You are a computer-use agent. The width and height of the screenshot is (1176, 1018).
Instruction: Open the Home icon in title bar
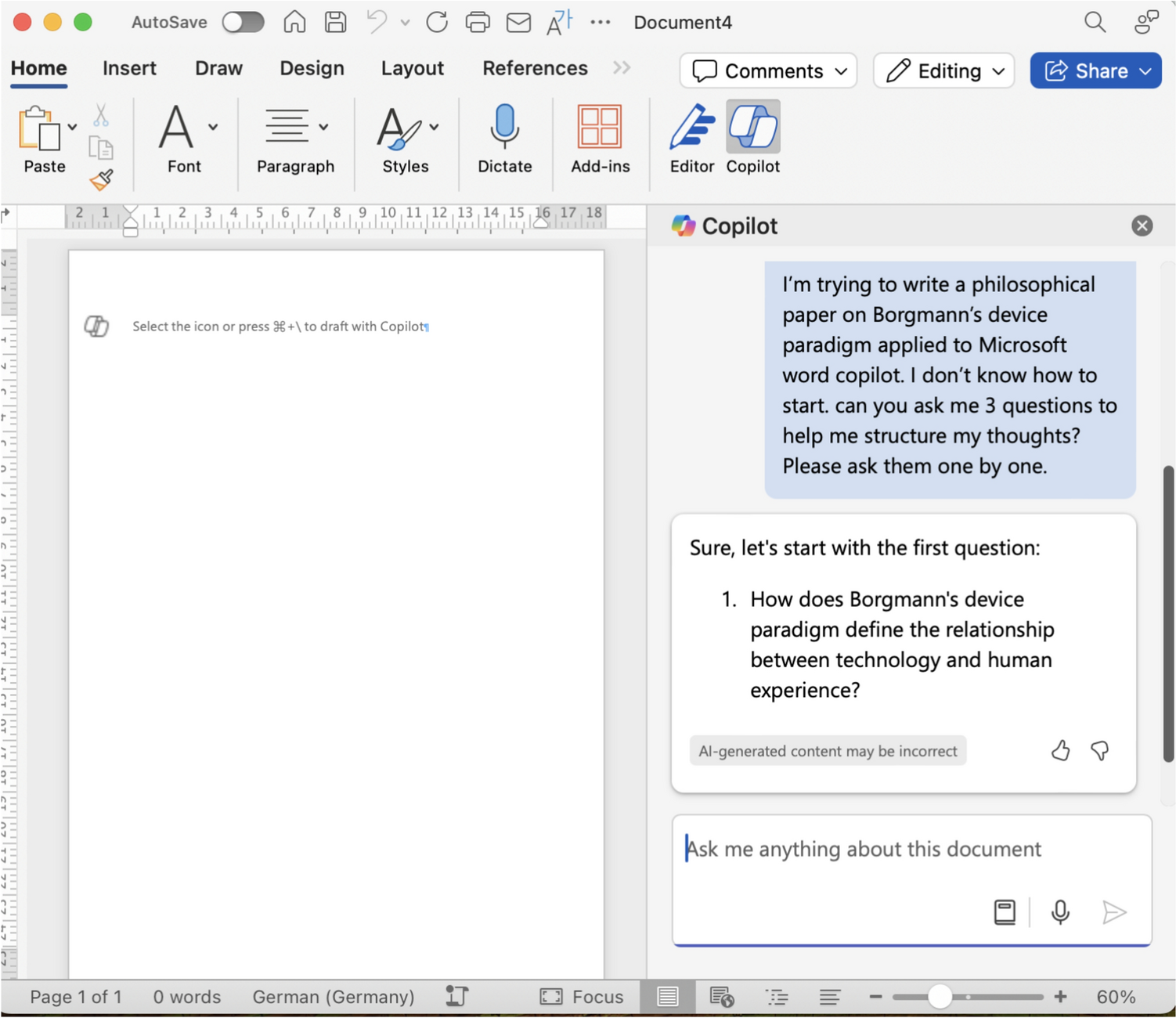click(294, 22)
